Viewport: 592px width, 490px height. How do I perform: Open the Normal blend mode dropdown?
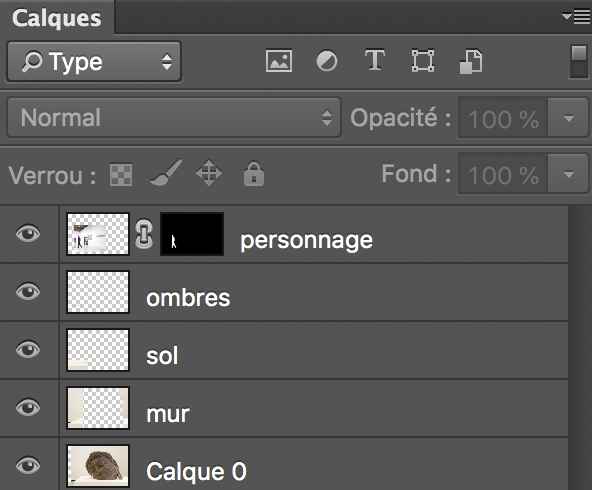tap(174, 118)
